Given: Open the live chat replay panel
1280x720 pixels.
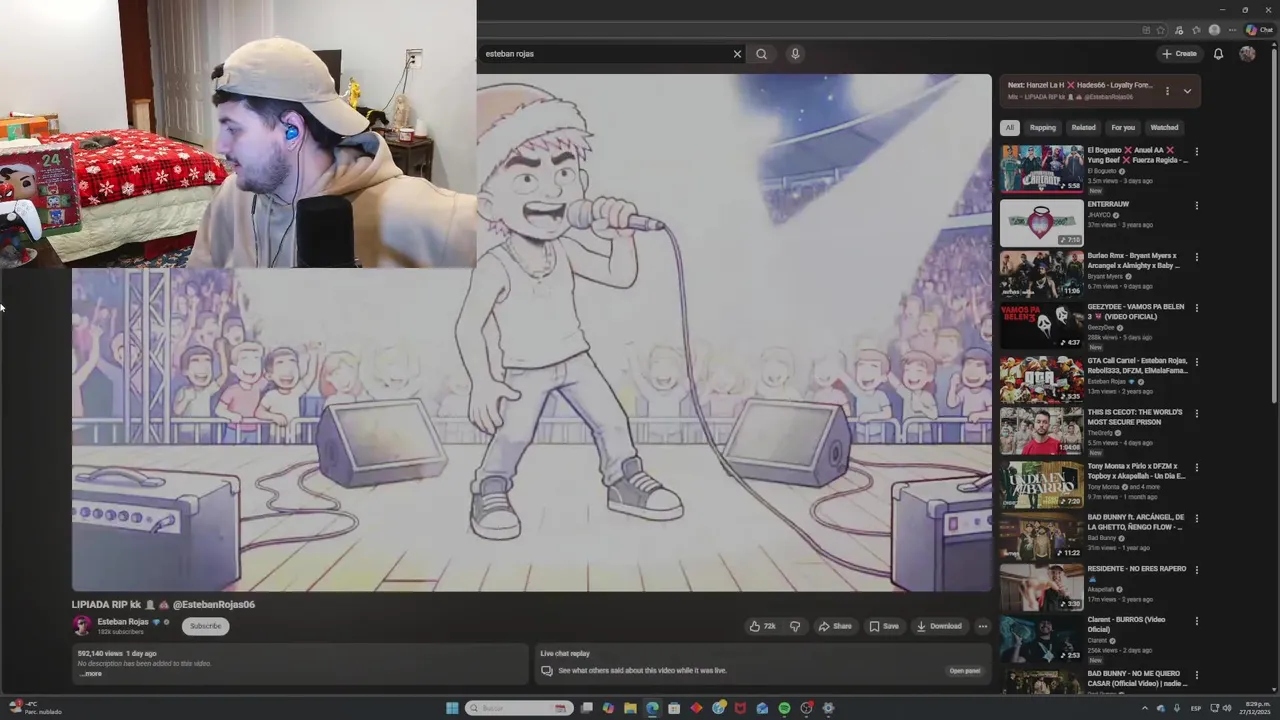Looking at the screenshot, I should click(965, 671).
